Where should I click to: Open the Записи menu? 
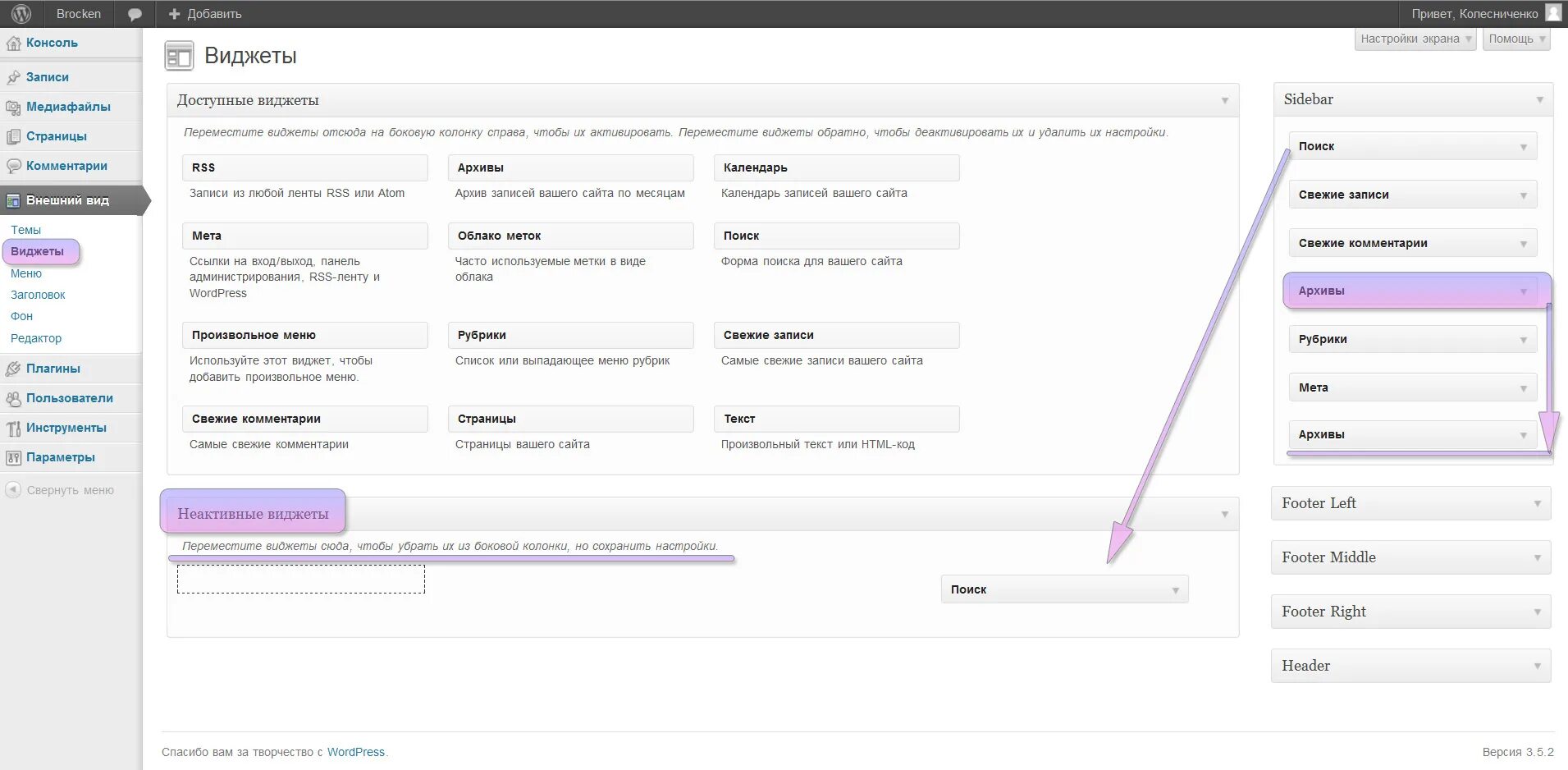point(48,77)
